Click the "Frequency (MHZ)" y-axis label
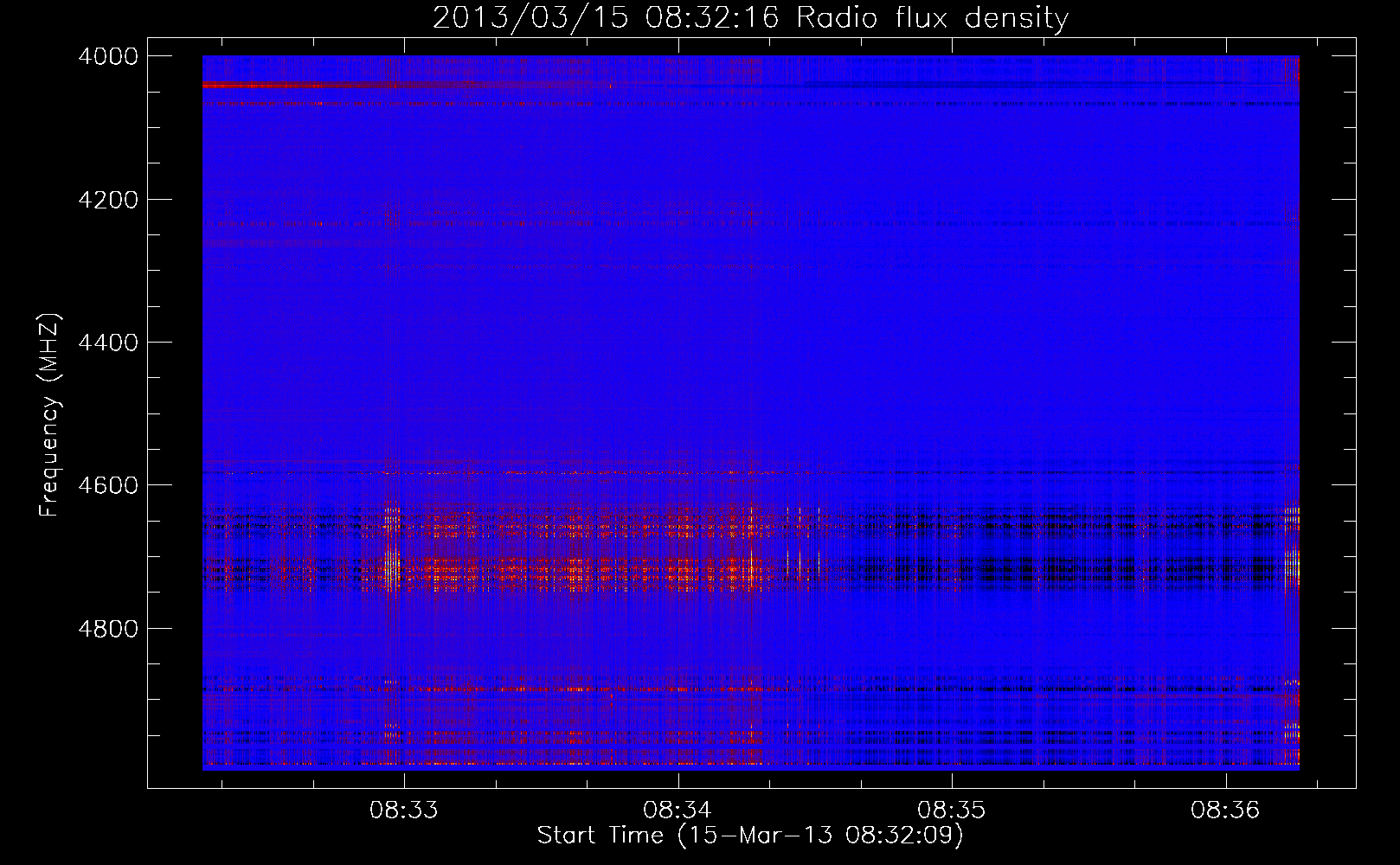The width and height of the screenshot is (1400, 865). click(49, 415)
